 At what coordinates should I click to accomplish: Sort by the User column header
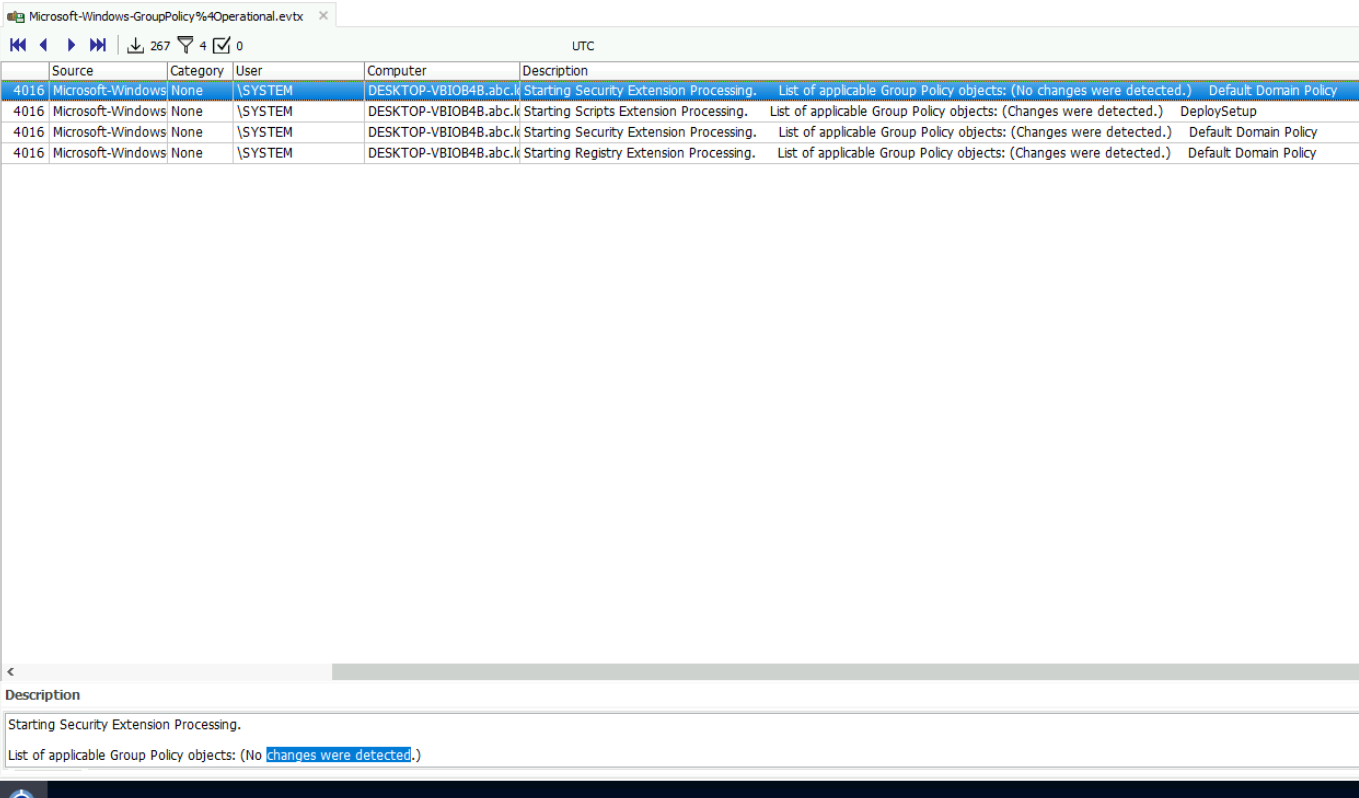click(298, 71)
